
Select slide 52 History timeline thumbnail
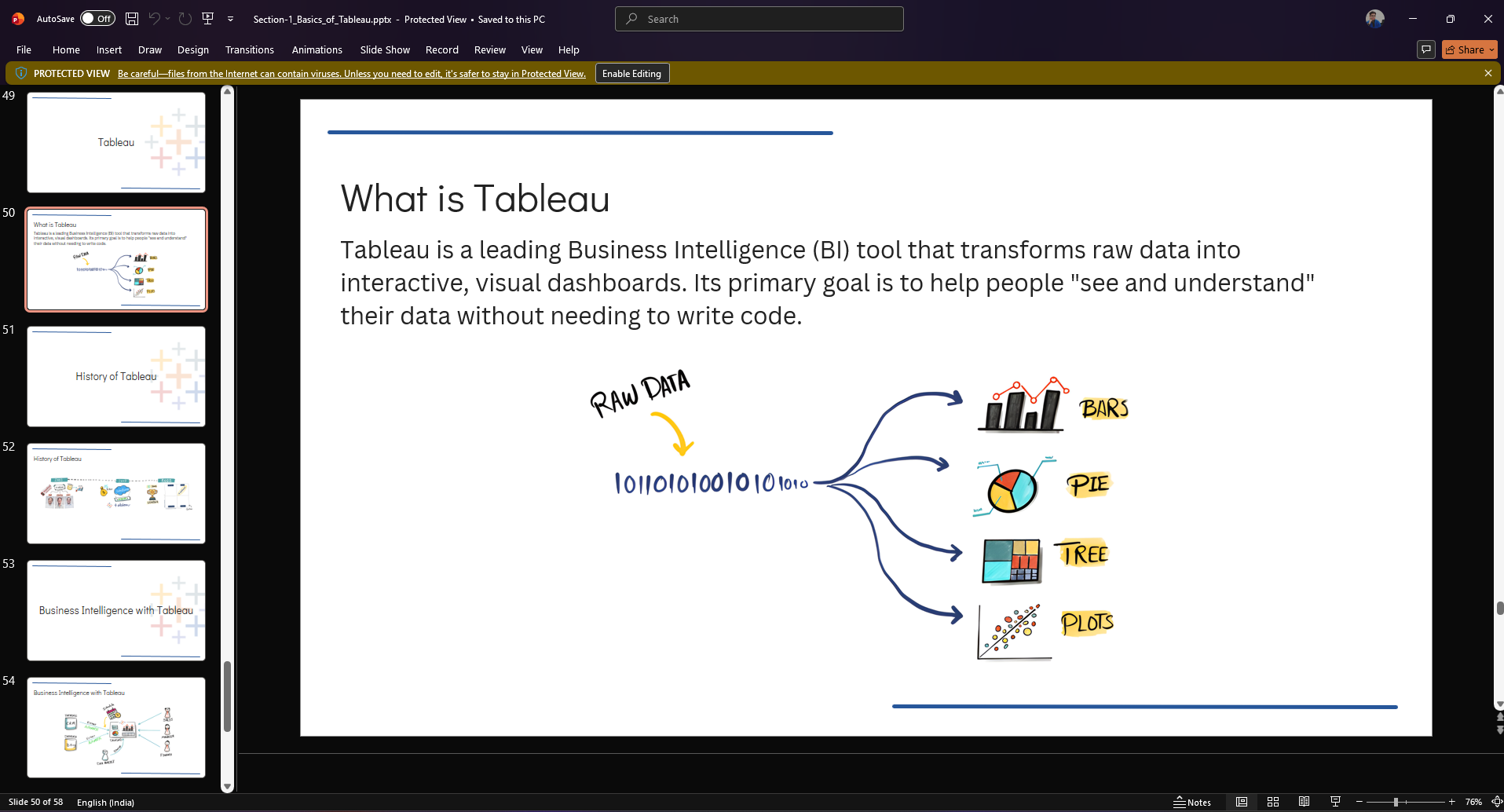pos(116,493)
